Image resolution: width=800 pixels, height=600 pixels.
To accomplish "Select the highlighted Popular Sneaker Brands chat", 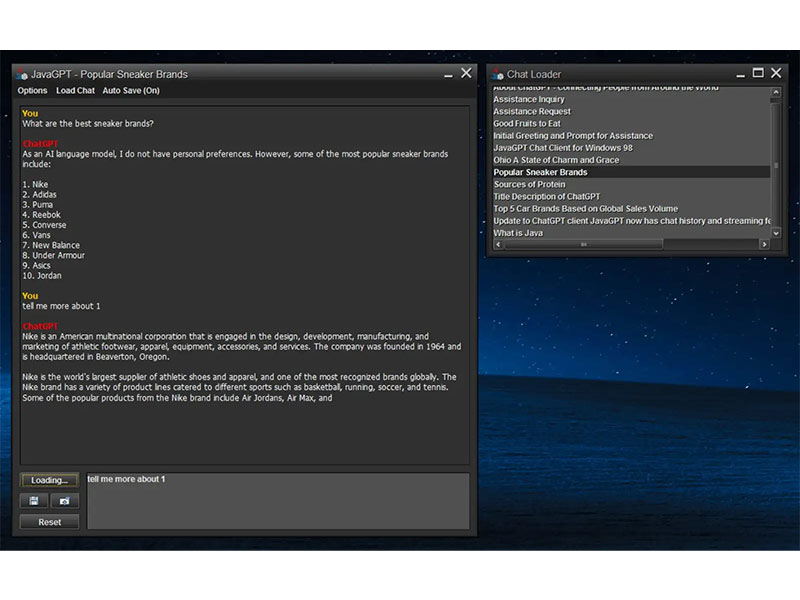I will click(632, 172).
